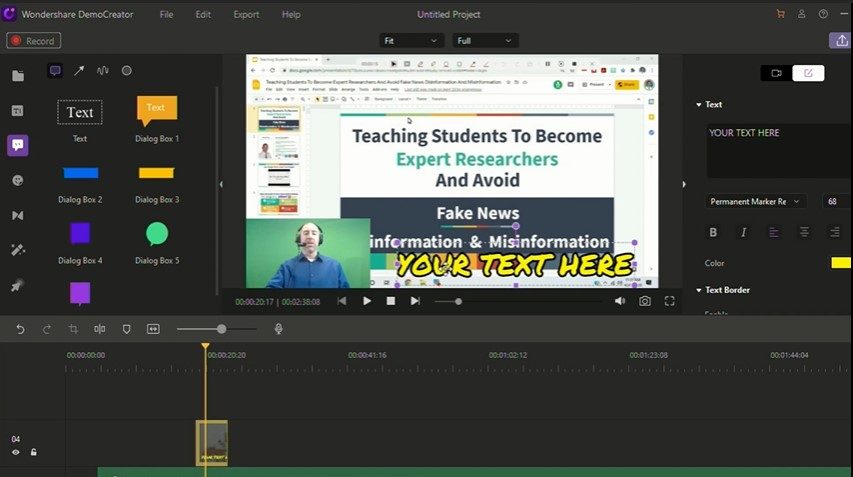The image size is (853, 477).
Task: Fit timeline to window icon
Action: [x=153, y=329]
